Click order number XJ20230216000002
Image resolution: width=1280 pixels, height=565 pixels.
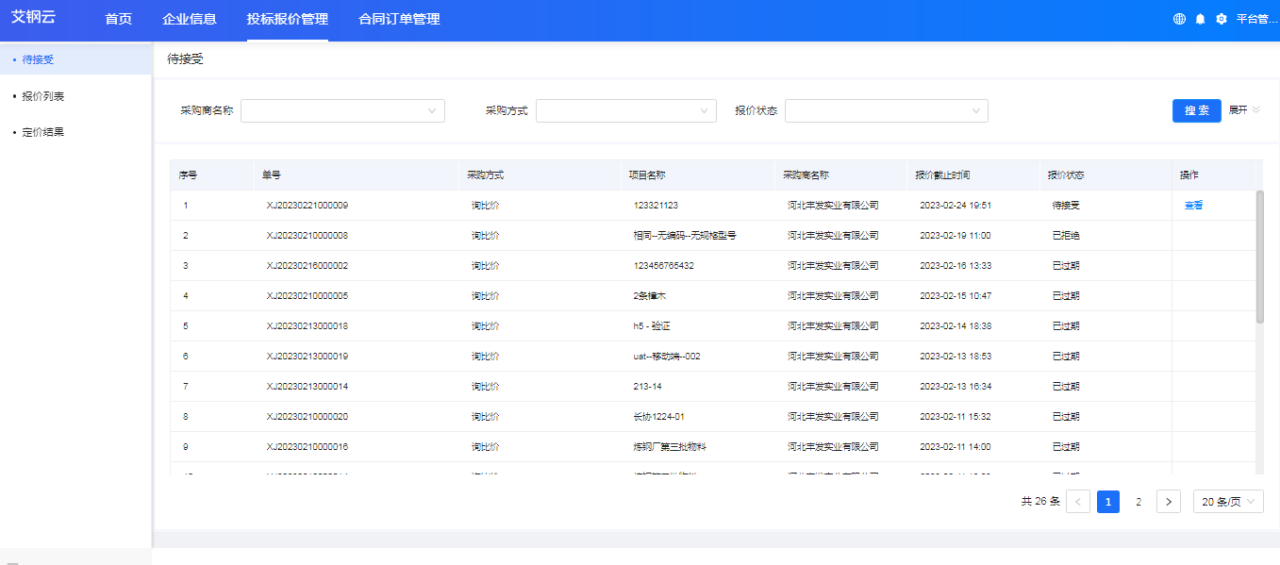click(307, 265)
